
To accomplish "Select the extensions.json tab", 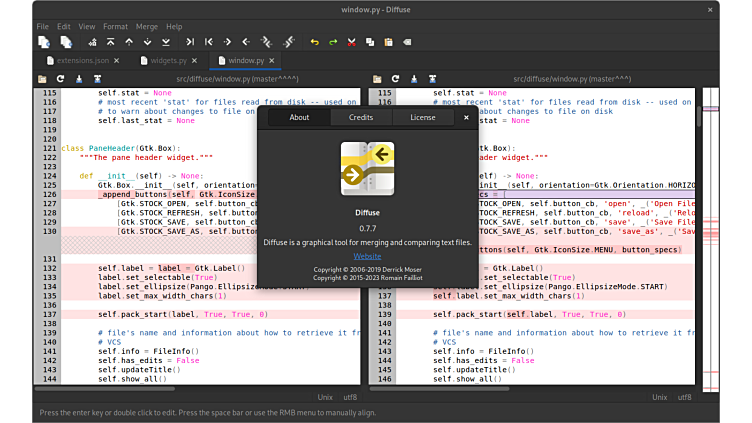I will pyautogui.click(x=82, y=61).
